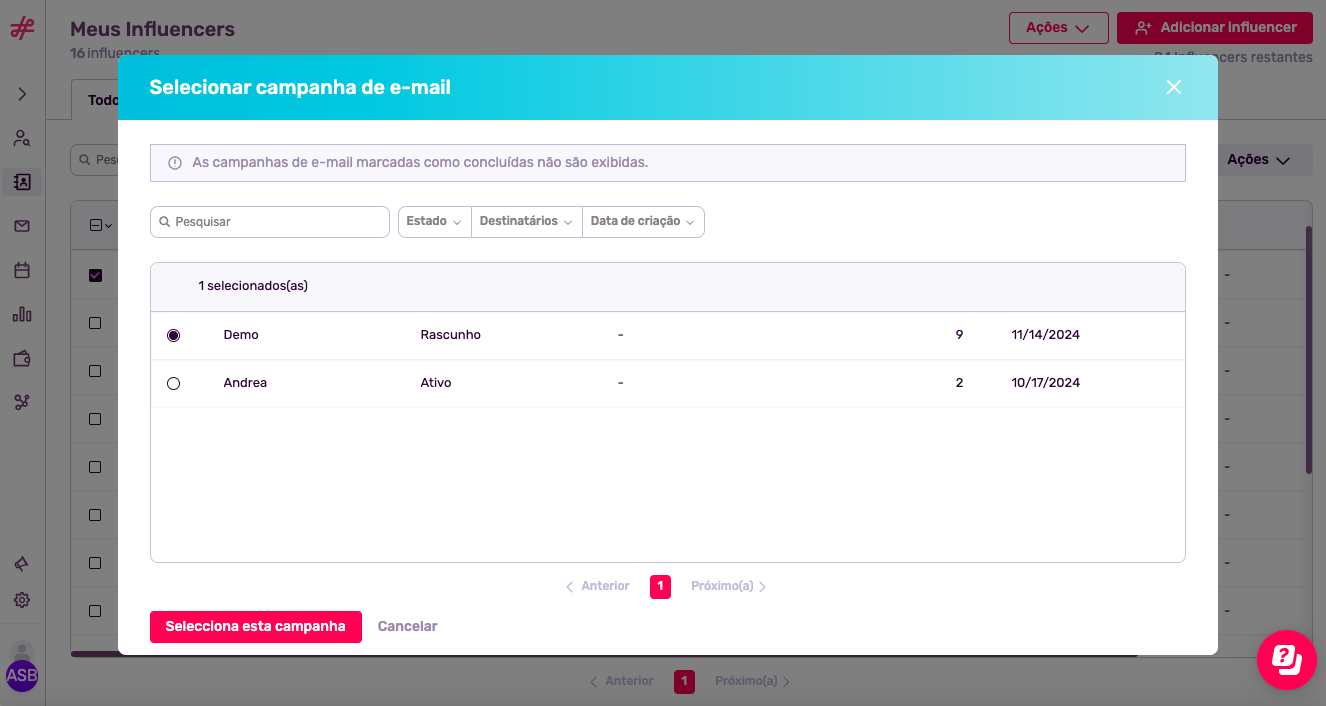Open the email envelope sidebar icon
The height and width of the screenshot is (706, 1326).
22,226
